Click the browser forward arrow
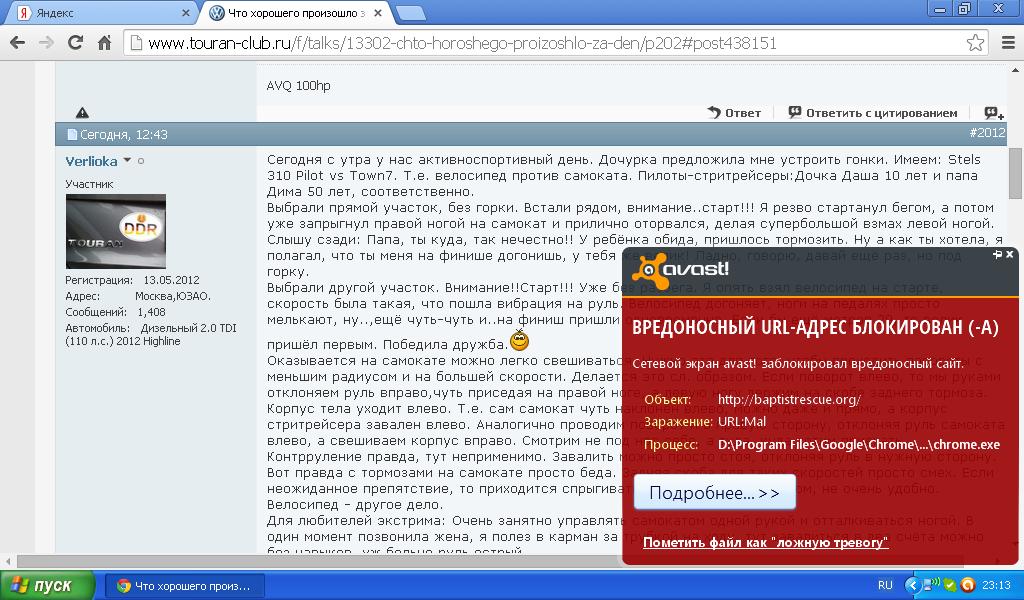 [46, 43]
